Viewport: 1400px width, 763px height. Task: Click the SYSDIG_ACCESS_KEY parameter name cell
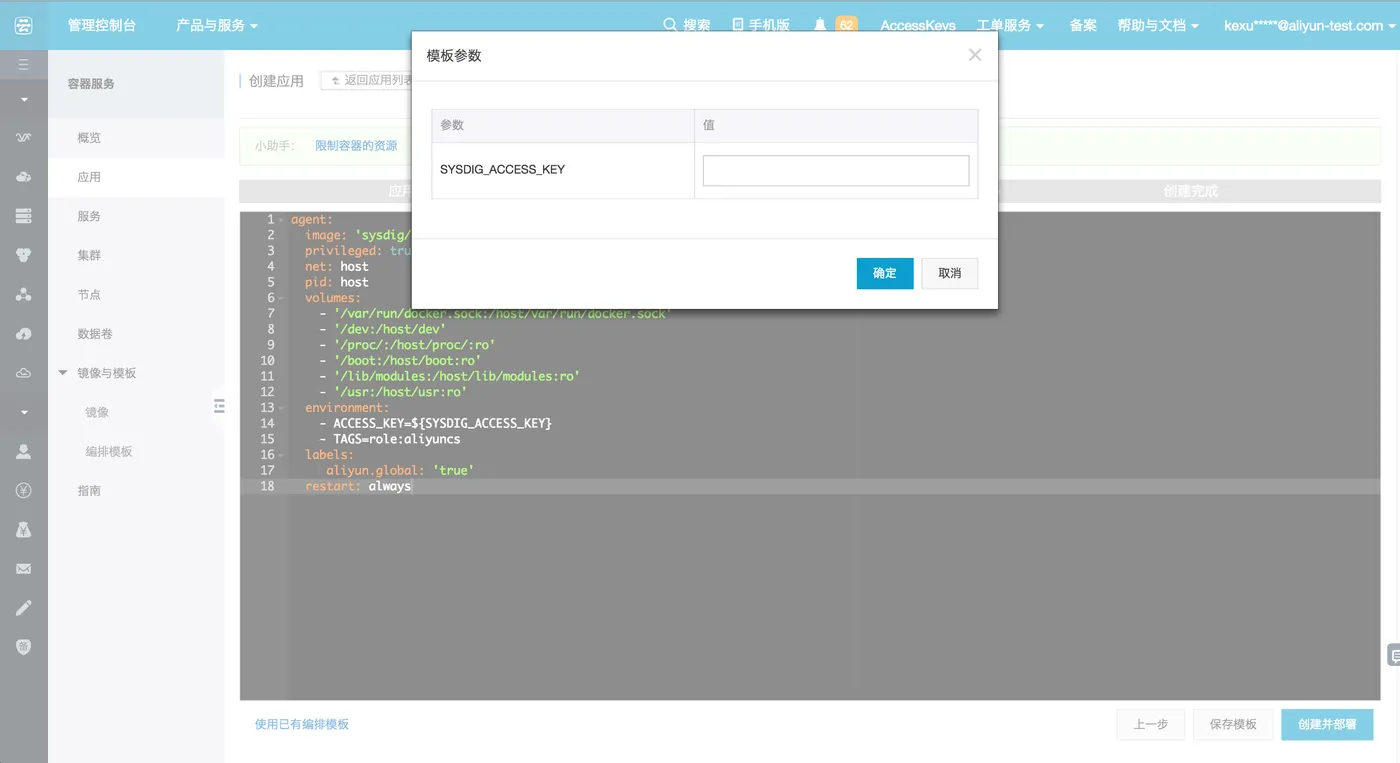pos(563,170)
